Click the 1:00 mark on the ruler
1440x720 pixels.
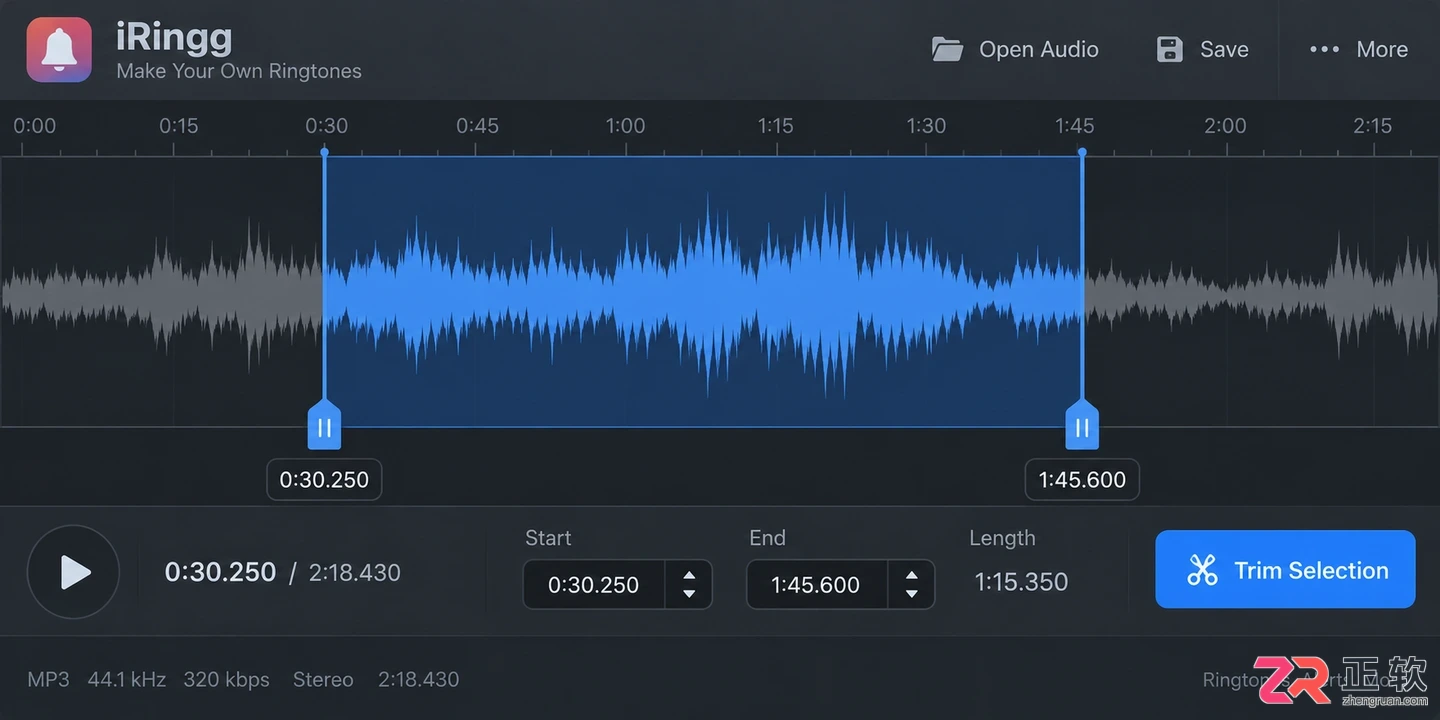coord(625,126)
